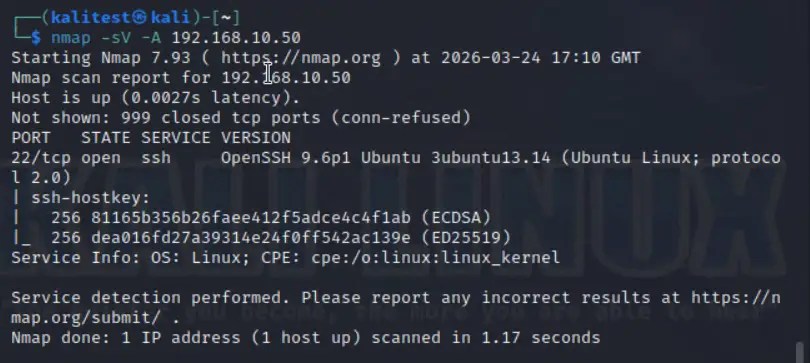Click the -A flag in the command
Screen dimensions: 810x363
tap(151, 38)
